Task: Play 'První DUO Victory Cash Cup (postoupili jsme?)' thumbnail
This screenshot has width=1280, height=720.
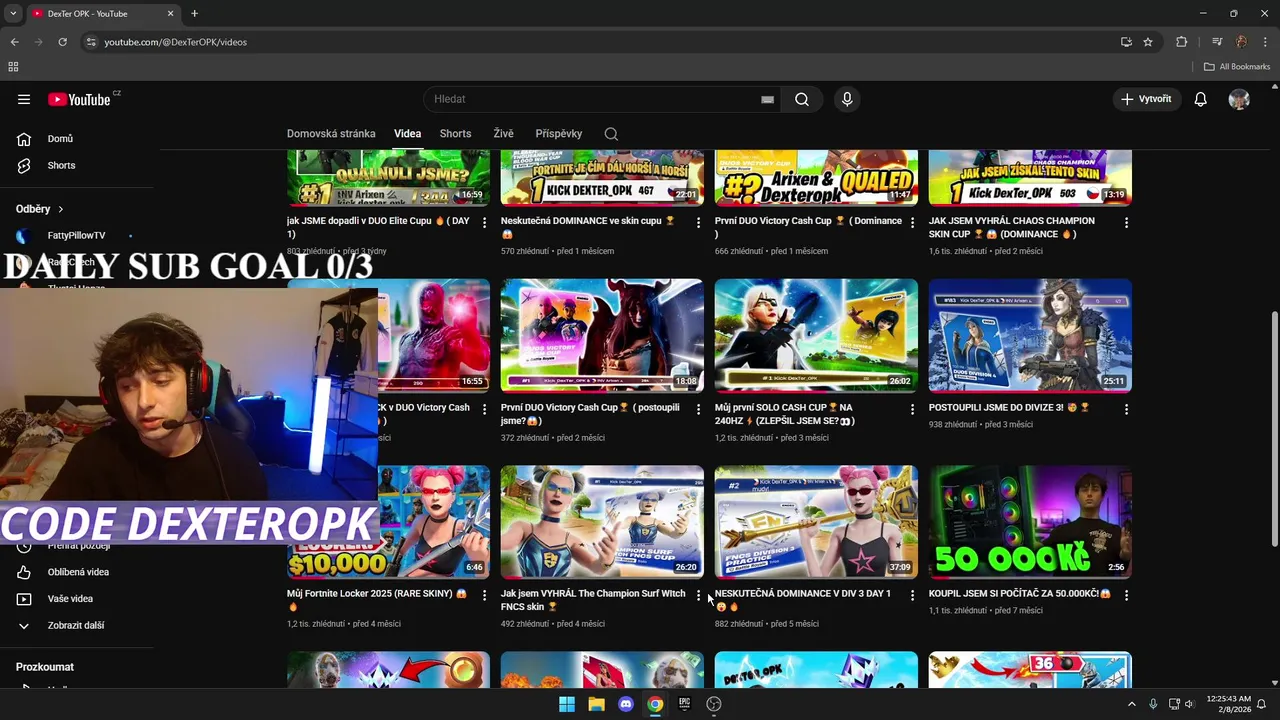Action: coord(602,335)
